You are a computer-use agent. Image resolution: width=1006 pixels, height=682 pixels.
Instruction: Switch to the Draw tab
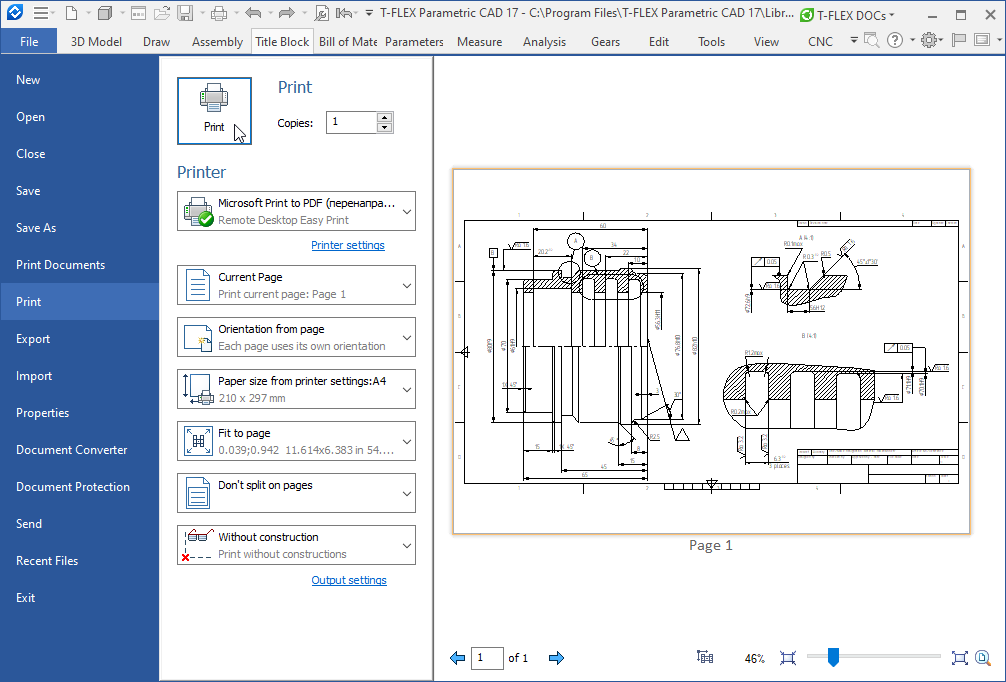(x=157, y=42)
